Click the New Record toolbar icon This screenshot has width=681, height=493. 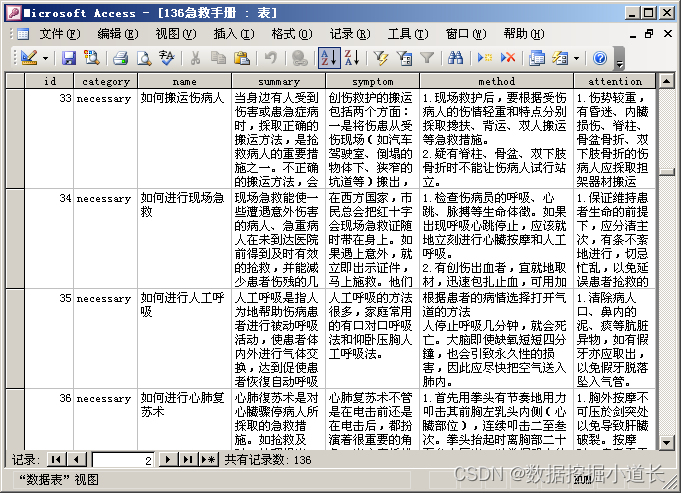tap(485, 58)
